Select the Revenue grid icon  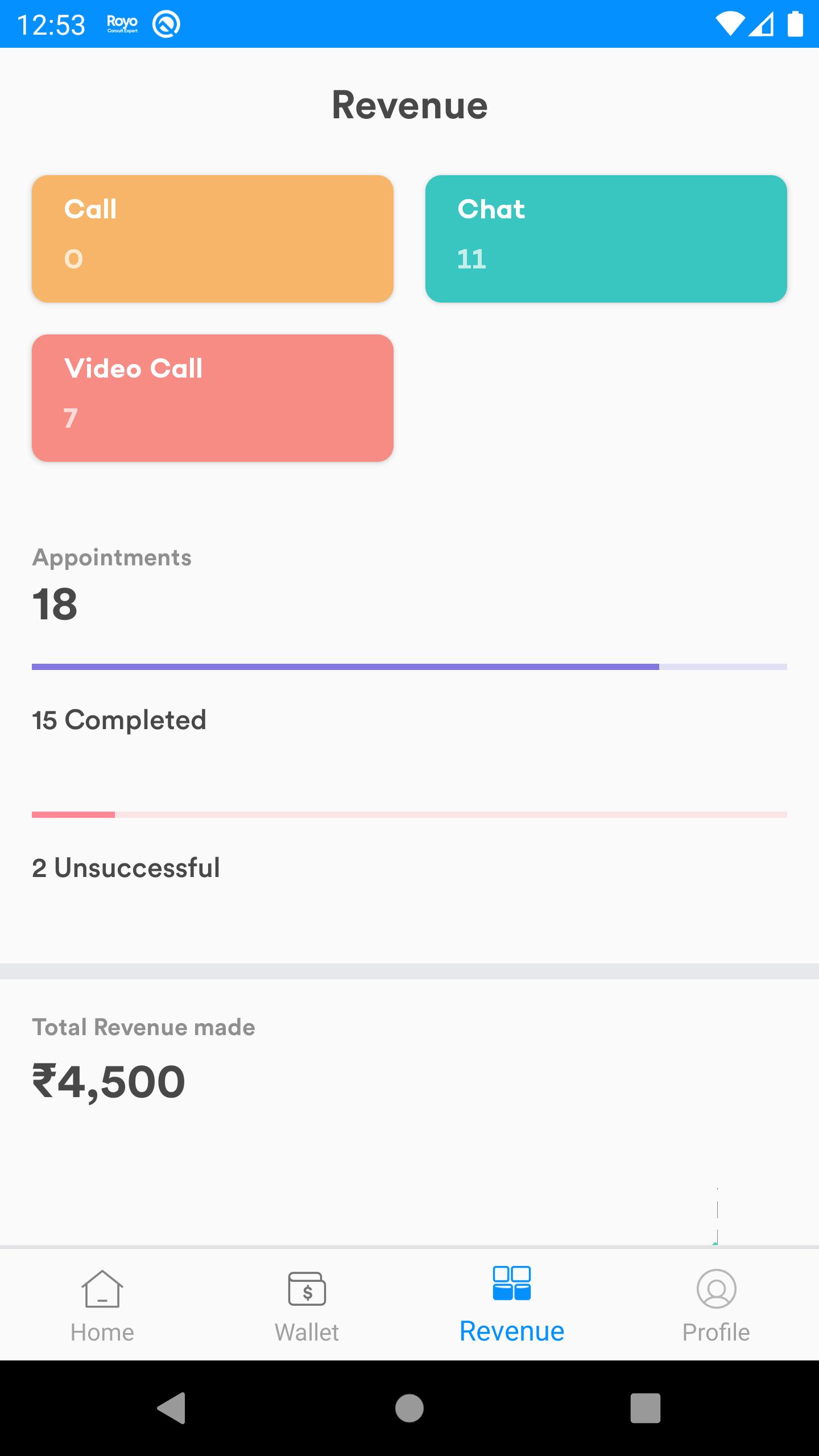click(512, 1283)
